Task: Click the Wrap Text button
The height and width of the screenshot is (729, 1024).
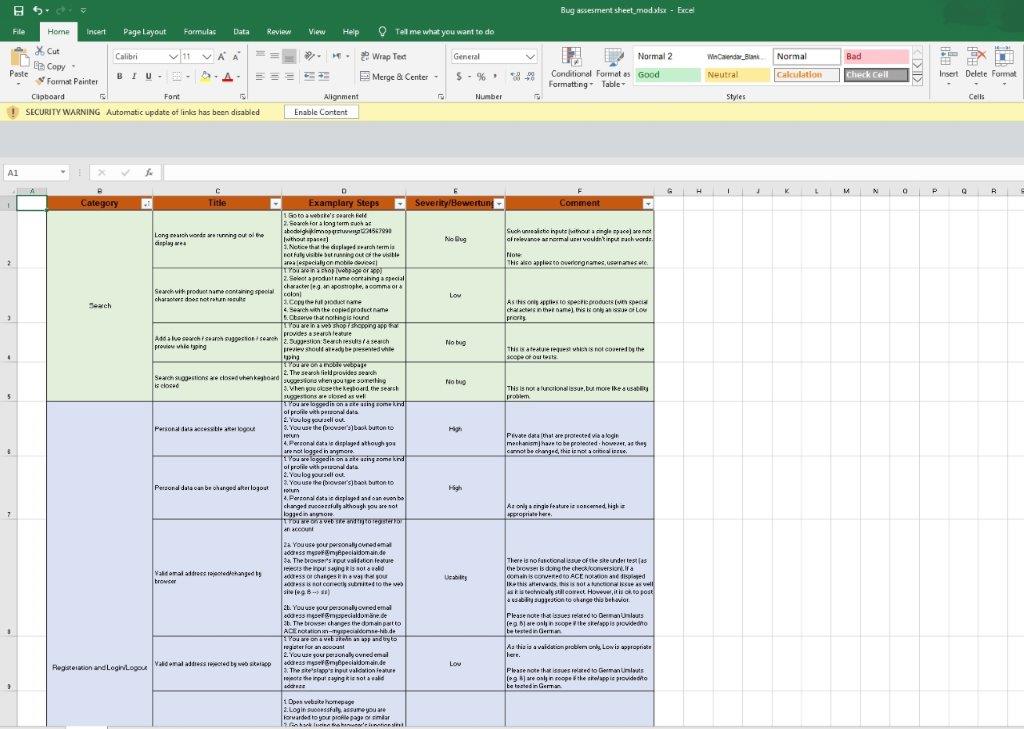Action: click(383, 57)
